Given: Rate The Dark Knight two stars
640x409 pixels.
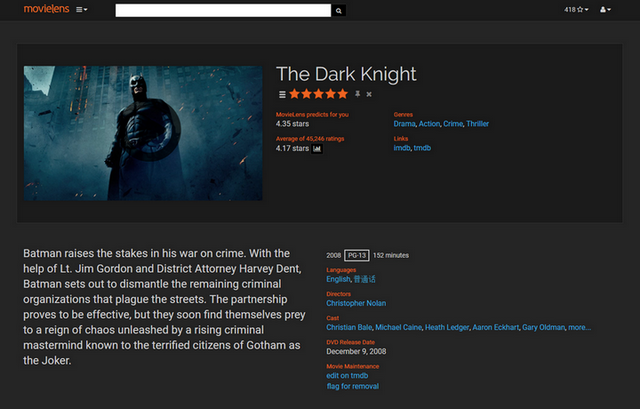Looking at the screenshot, I should click(307, 94).
